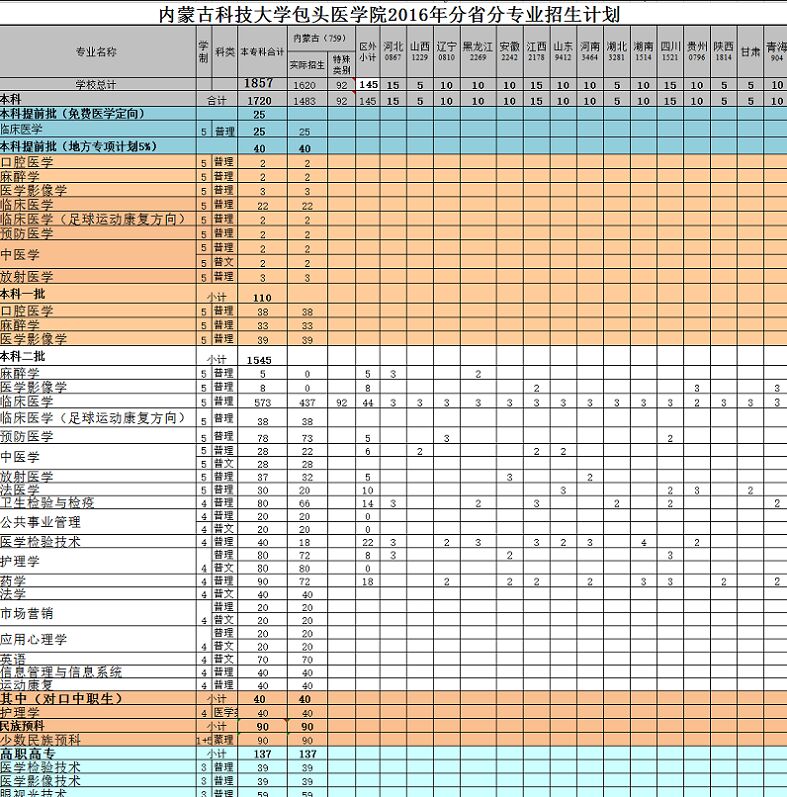Click the 573 cell for 临床医学
The width and height of the screenshot is (787, 797).
[x=262, y=403]
